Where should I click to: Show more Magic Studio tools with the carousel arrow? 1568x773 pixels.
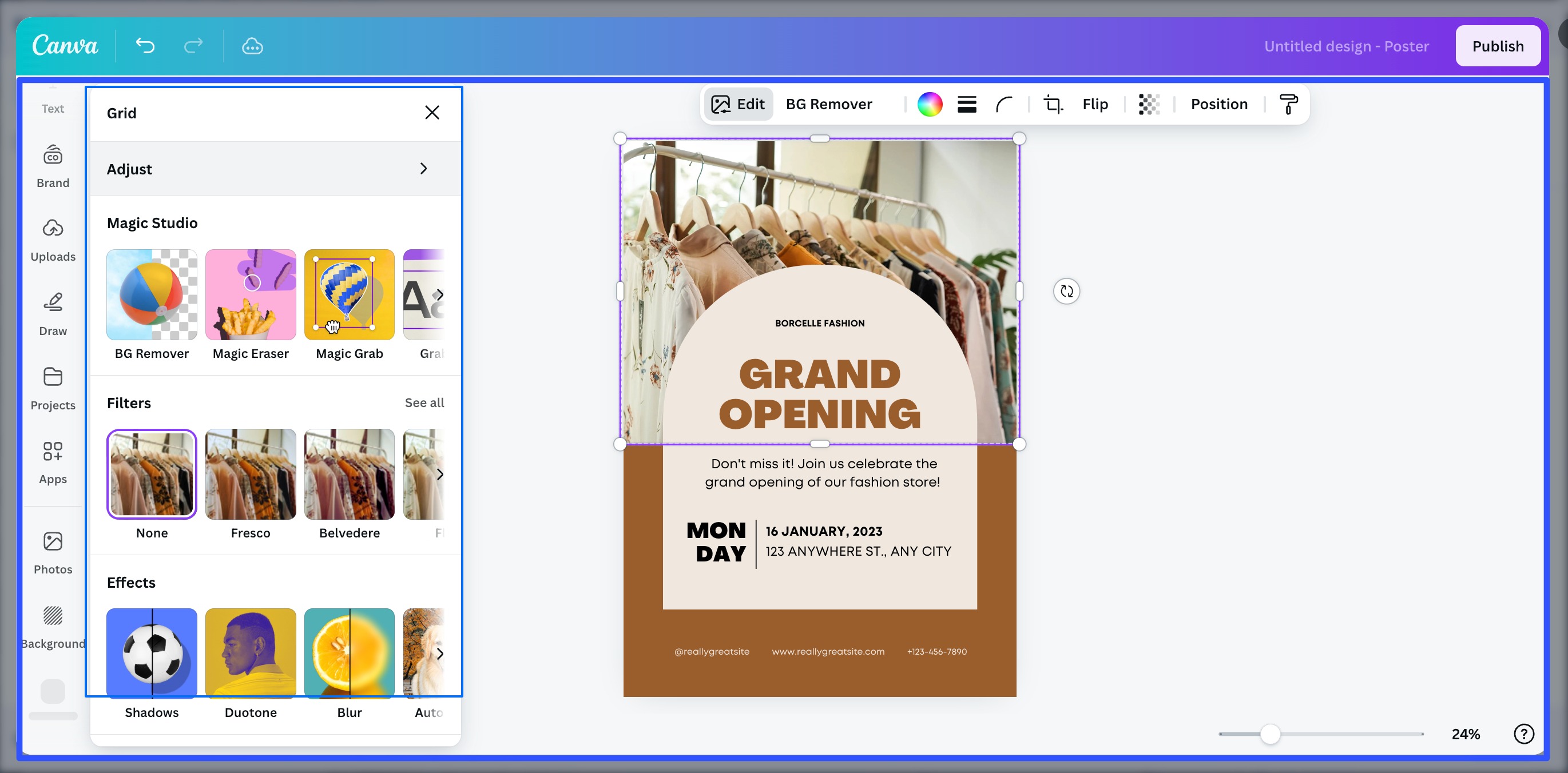440,295
